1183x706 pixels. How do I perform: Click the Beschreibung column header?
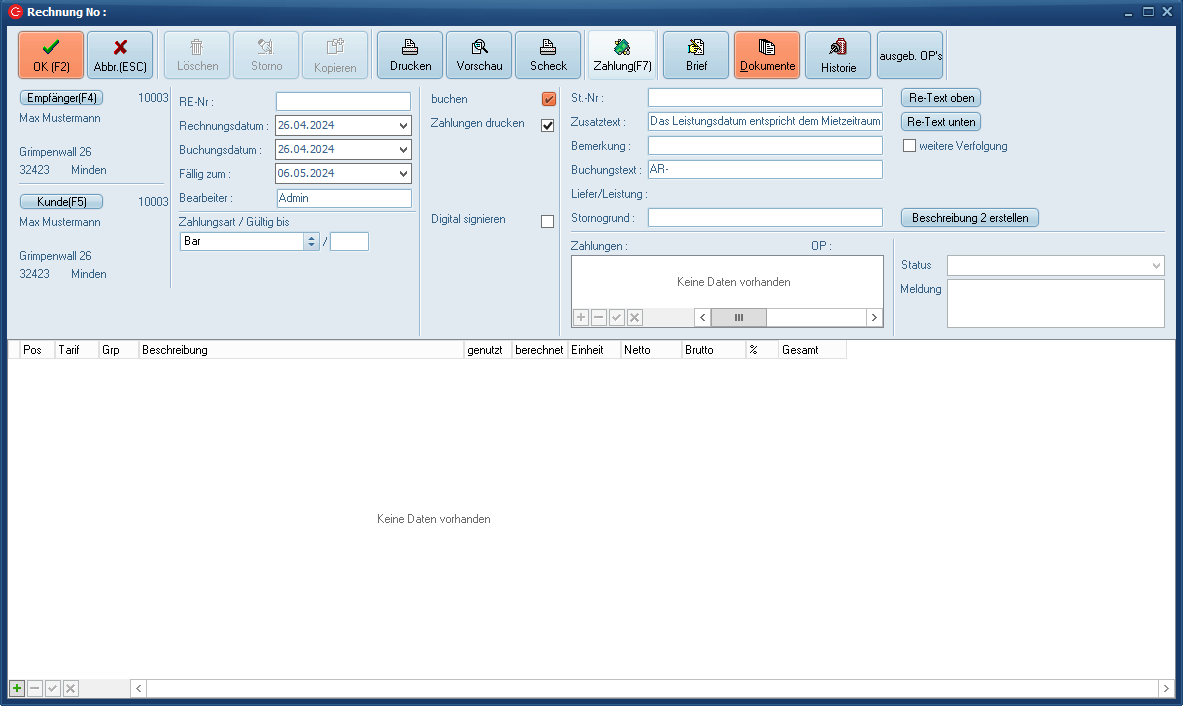coord(300,351)
